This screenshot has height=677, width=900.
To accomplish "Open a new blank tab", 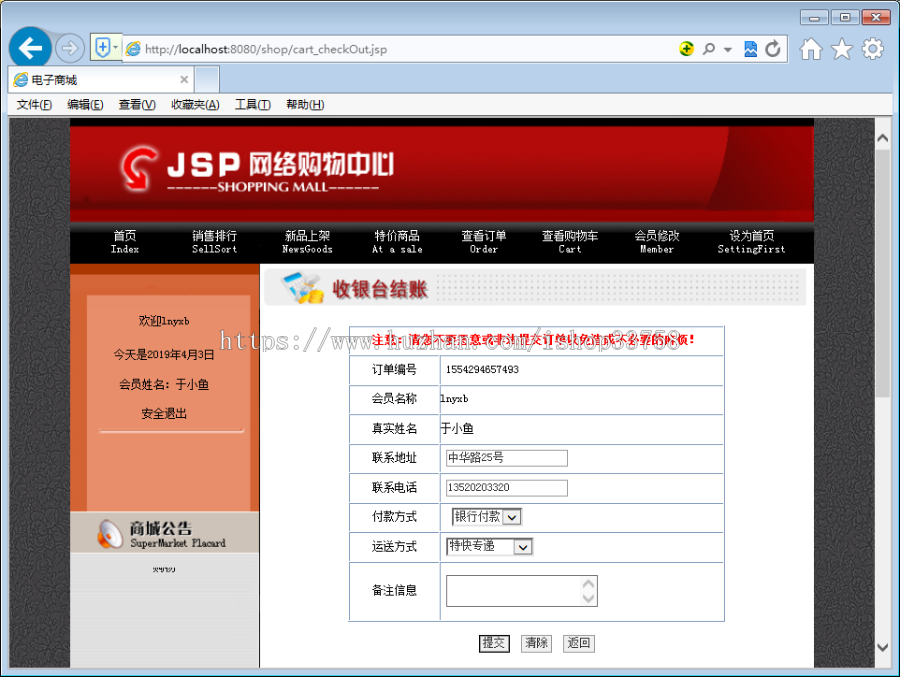I will pyautogui.click(x=207, y=79).
